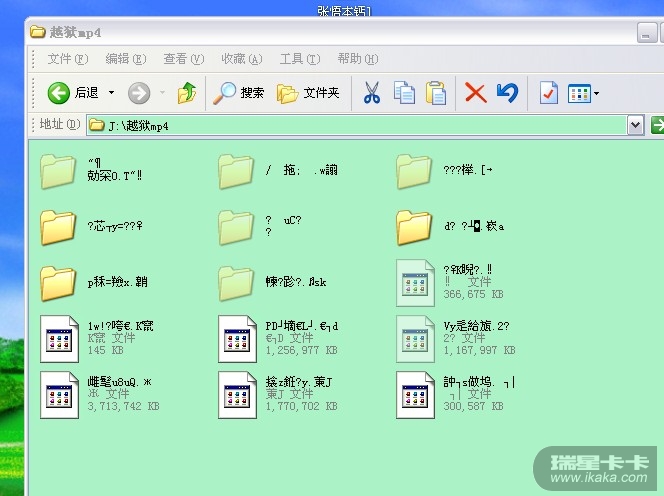Select the folder named ?芯┬y=??
Image resolution: width=664 pixels, height=496 pixels.
click(58, 227)
